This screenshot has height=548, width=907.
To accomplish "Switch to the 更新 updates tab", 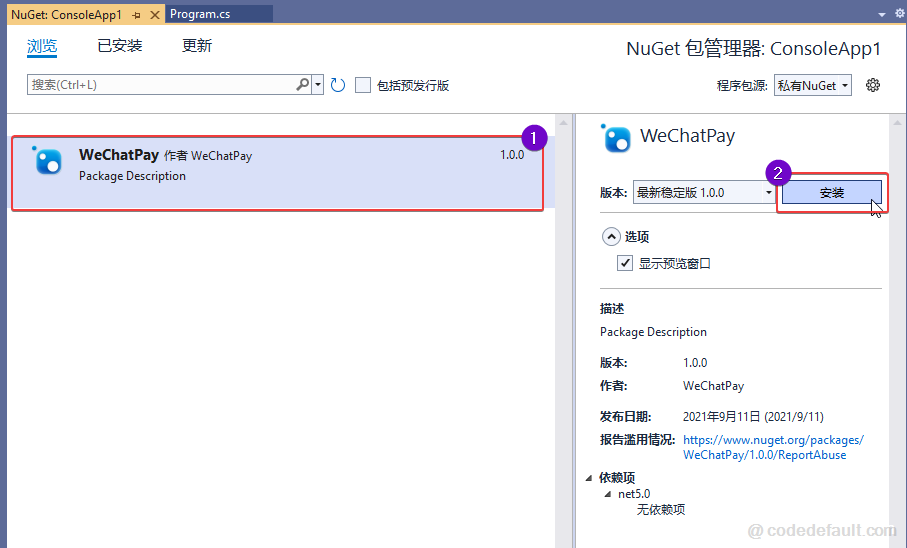I will (x=197, y=46).
